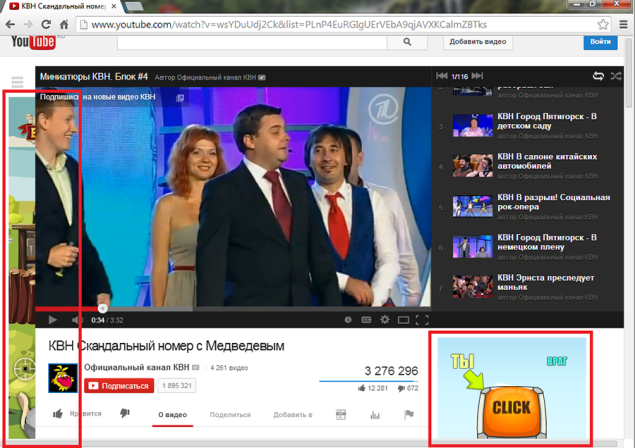Open the browser home page icon
This screenshot has width=635, height=448.
point(64,24)
